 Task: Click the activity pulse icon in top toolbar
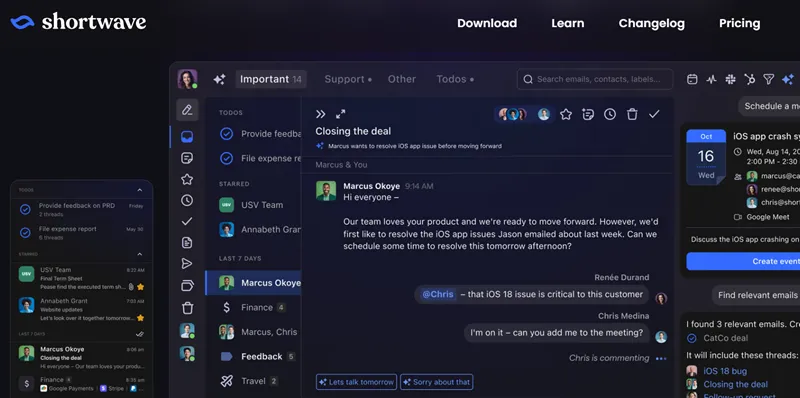[711, 79]
